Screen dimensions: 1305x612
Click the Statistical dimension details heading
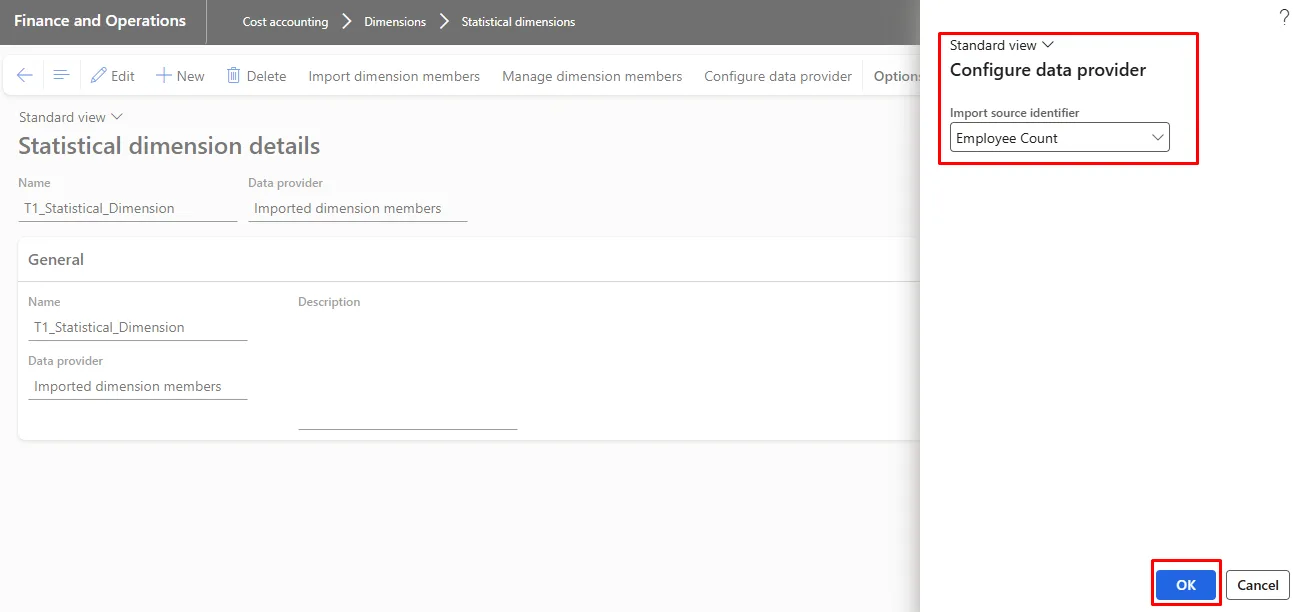coord(169,146)
